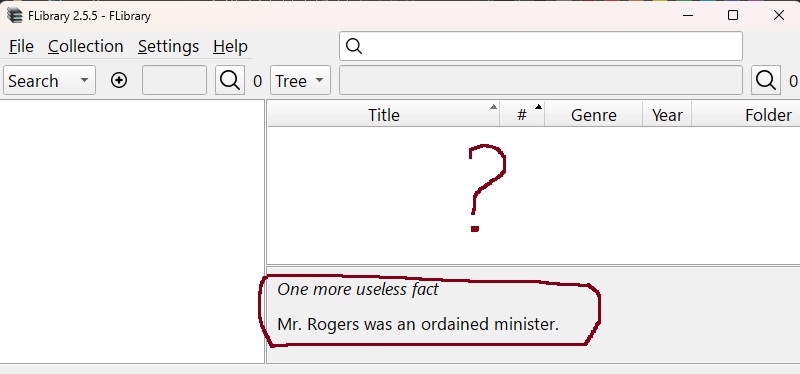
Task: Open the Tree view dropdown
Action: tap(300, 81)
